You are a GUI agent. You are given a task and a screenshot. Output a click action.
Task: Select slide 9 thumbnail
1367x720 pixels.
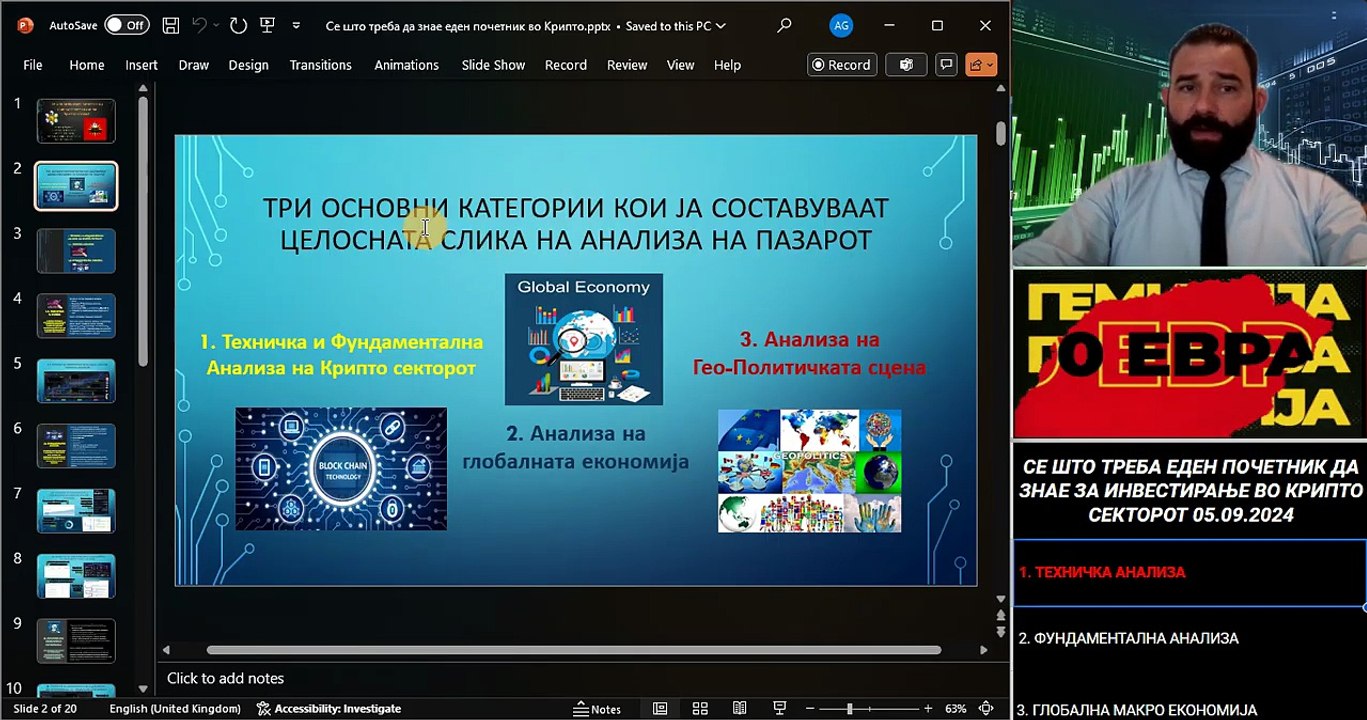(x=76, y=641)
